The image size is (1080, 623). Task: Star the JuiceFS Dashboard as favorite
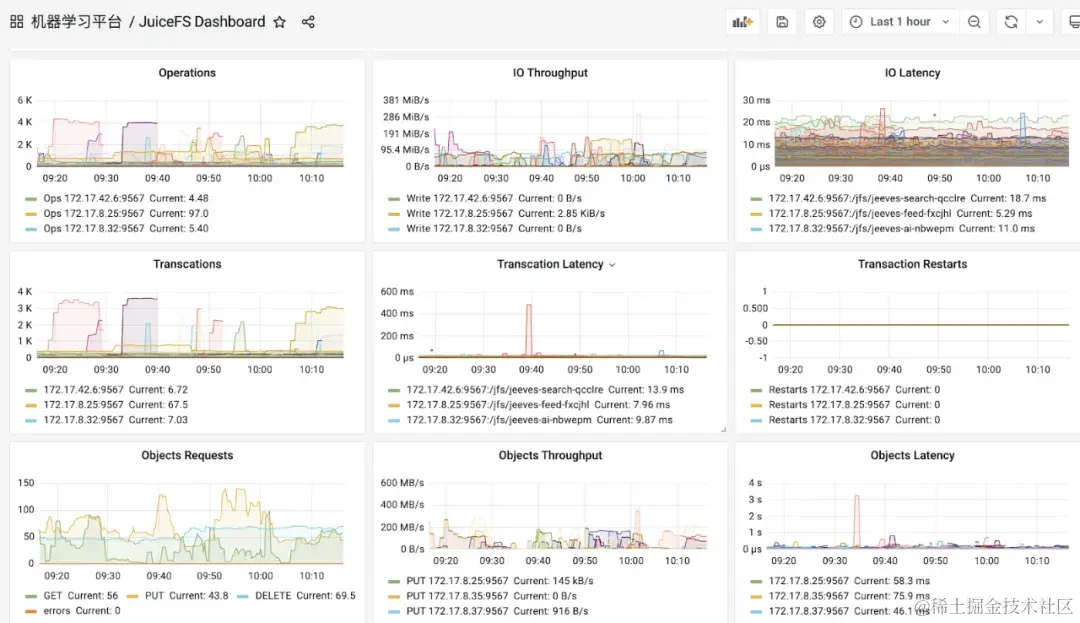[x=280, y=22]
